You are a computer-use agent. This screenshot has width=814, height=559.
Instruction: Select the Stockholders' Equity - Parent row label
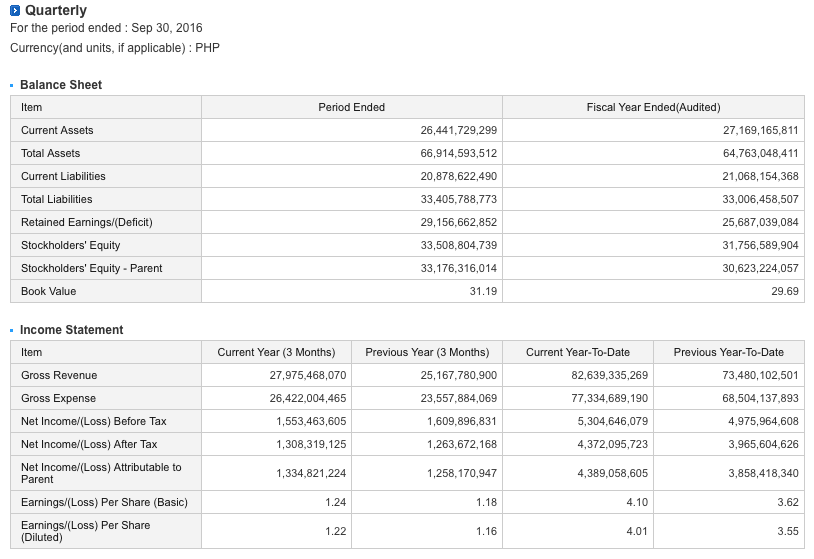pyautogui.click(x=92, y=268)
